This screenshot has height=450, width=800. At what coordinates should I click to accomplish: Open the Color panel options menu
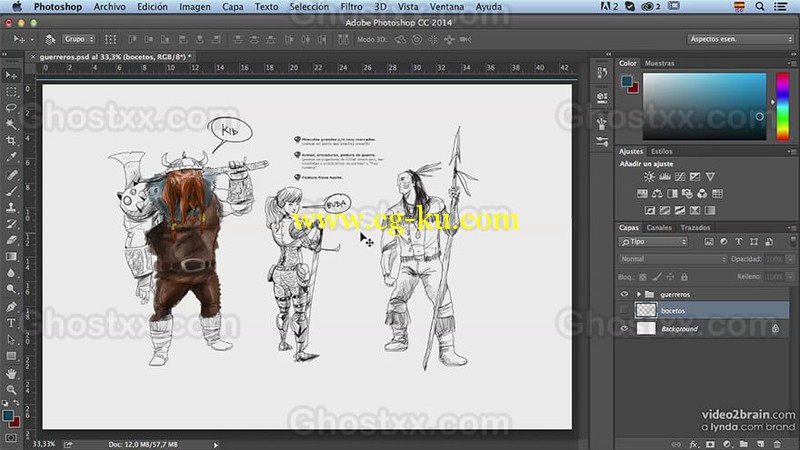(791, 63)
